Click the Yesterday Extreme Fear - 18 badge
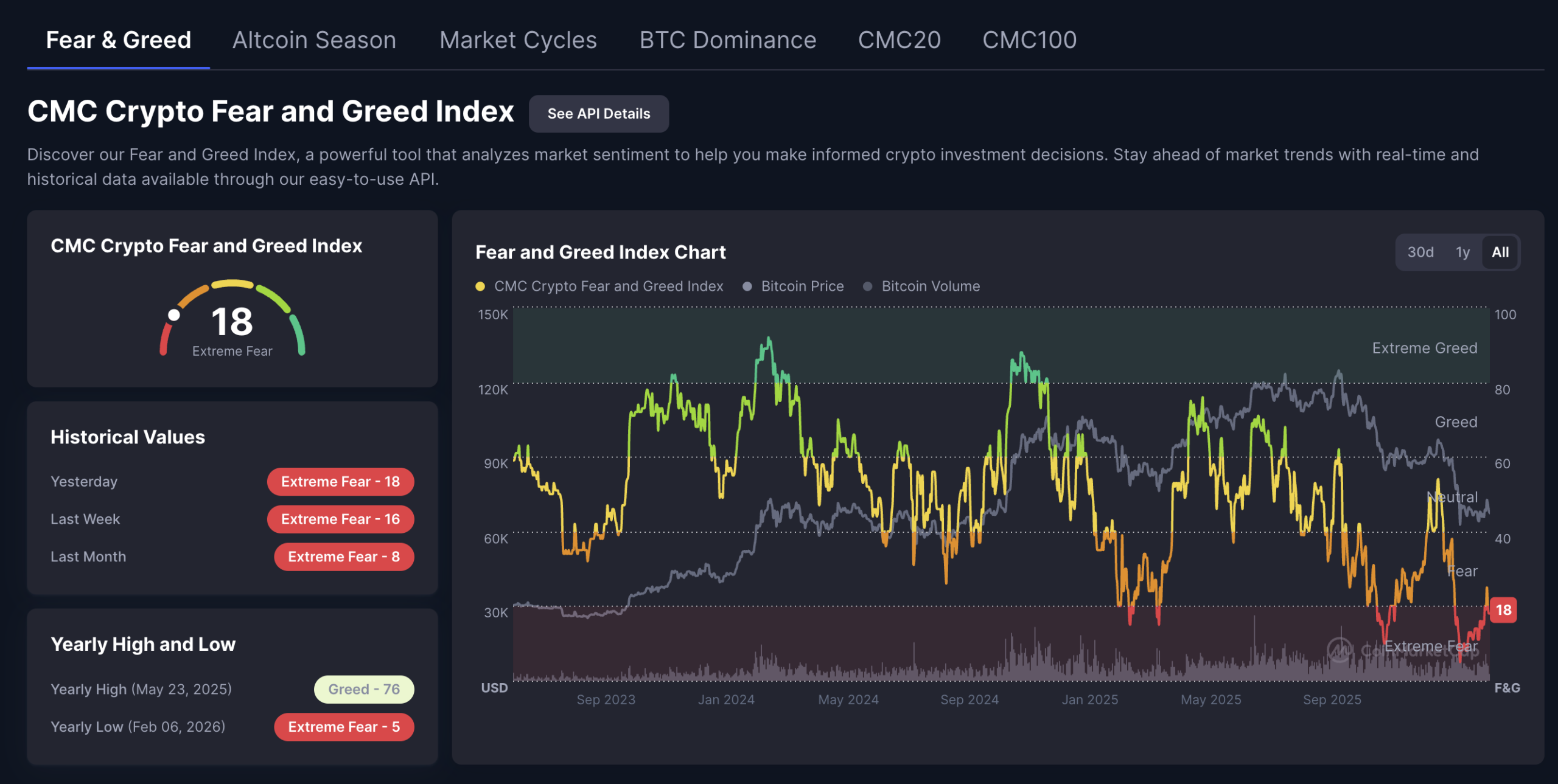The height and width of the screenshot is (784, 1558). click(340, 482)
